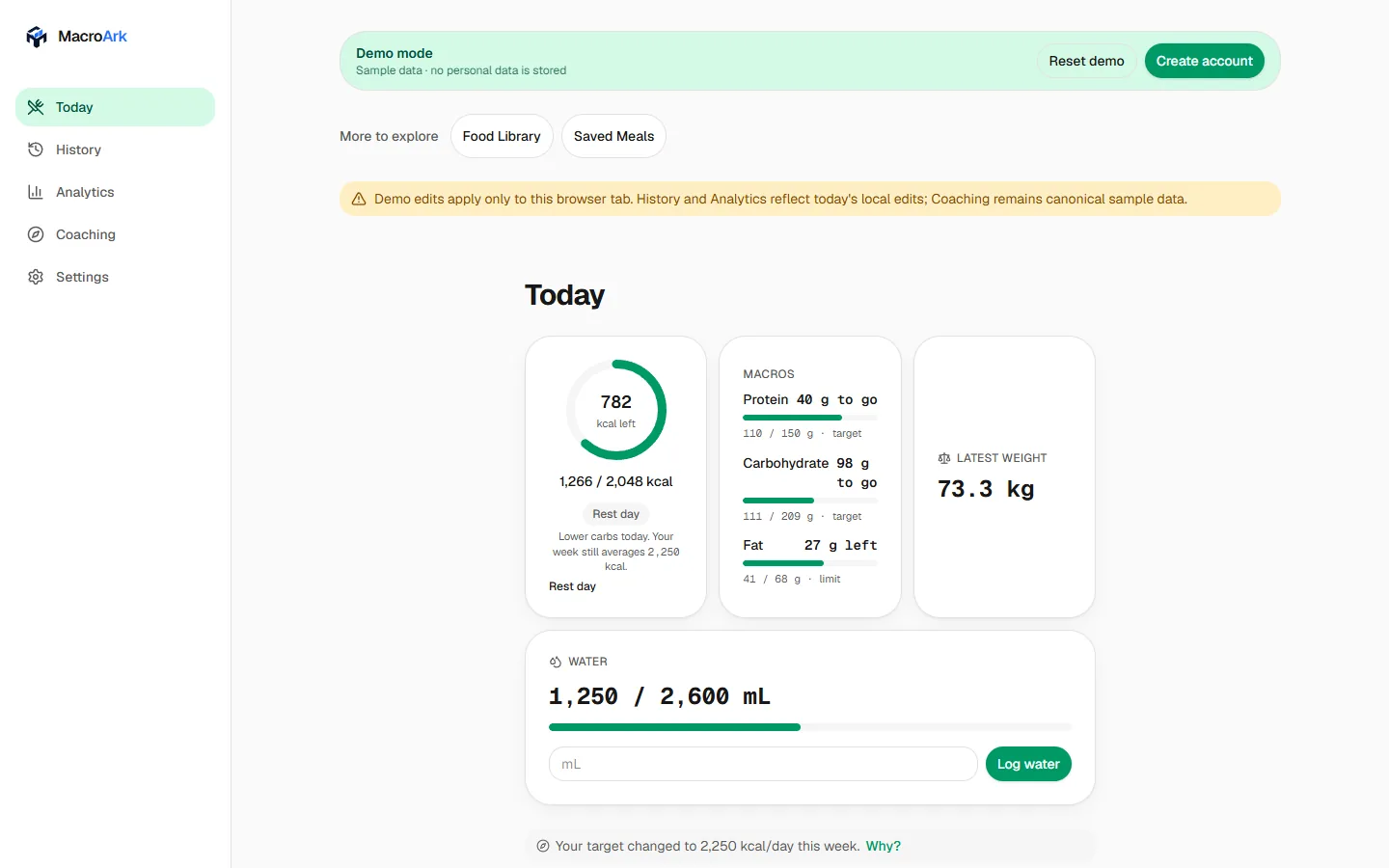
Task: Click the "Lower carbs today" note
Action: click(616, 552)
